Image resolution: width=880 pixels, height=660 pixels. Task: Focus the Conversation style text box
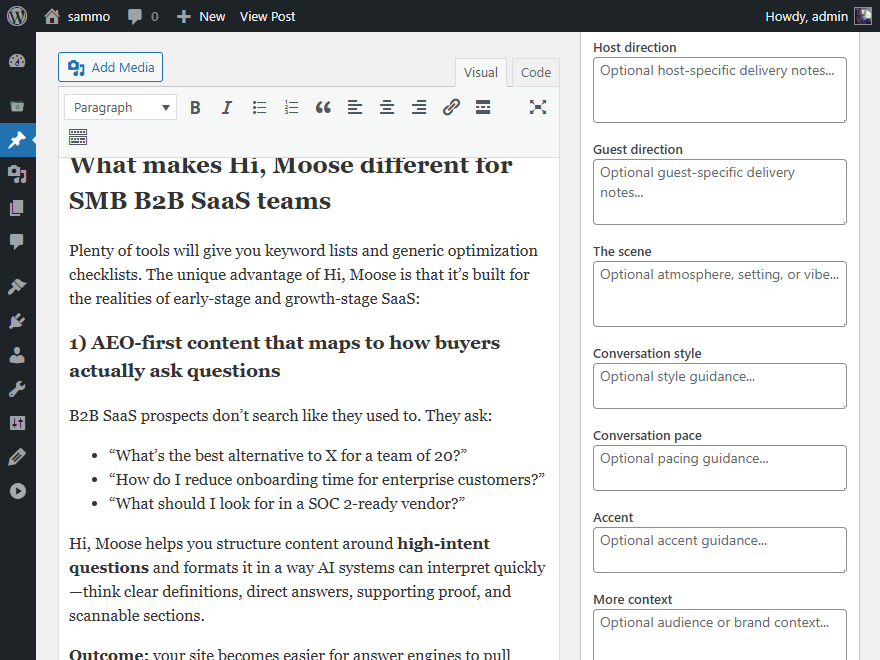click(x=719, y=386)
